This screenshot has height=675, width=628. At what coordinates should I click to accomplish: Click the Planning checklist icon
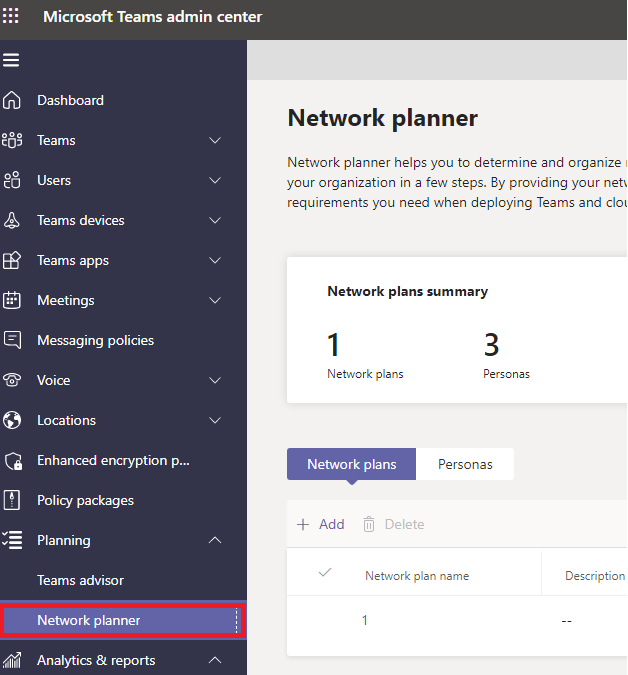pyautogui.click(x=12, y=540)
